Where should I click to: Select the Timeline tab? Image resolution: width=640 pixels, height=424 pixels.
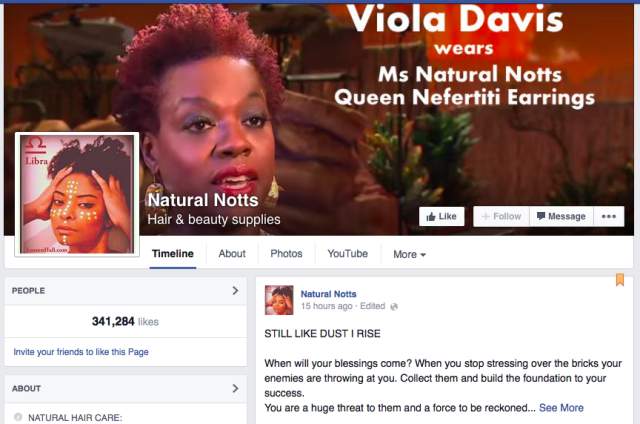173,254
